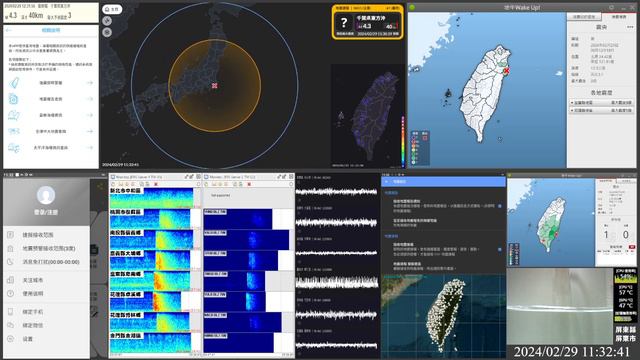
Task: Click the lowest round map button under home
Action: click(x=107, y=32)
